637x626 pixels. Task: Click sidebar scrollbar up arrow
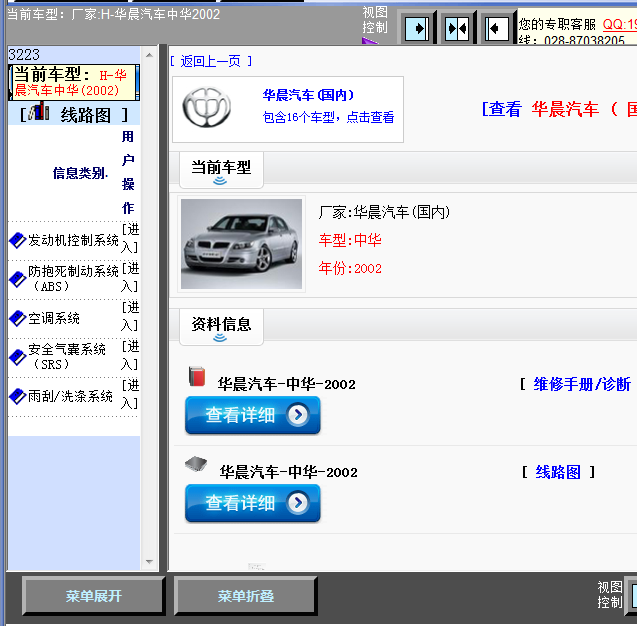(149, 55)
